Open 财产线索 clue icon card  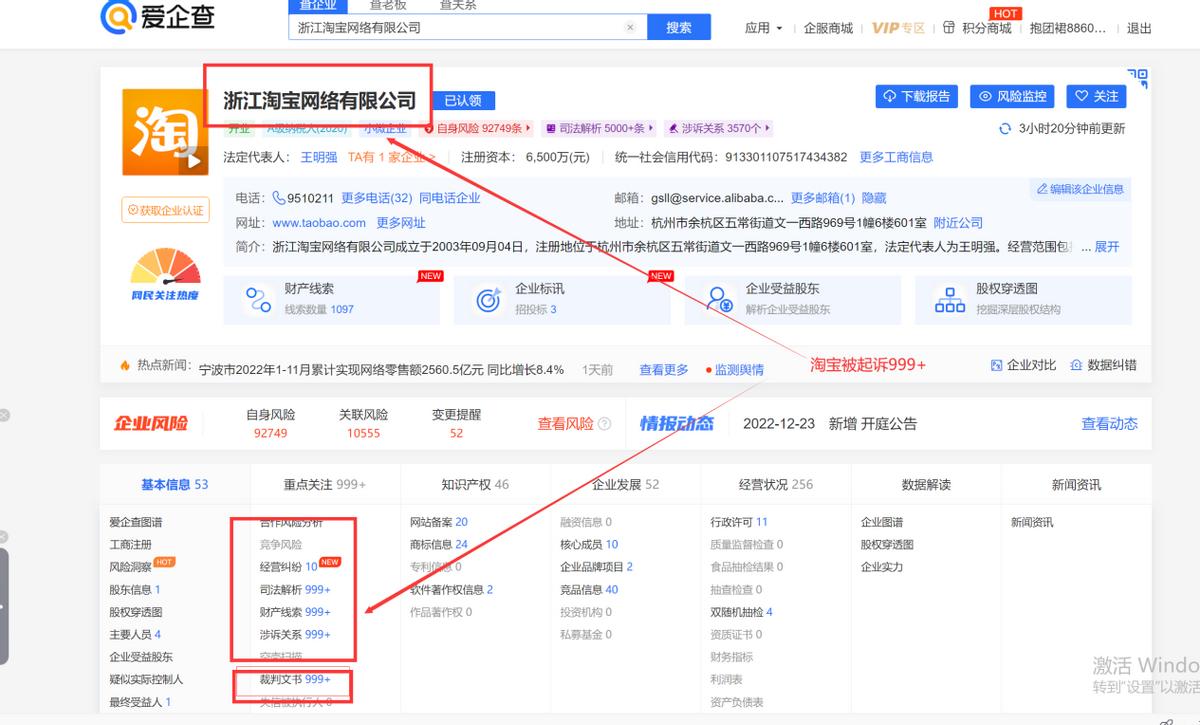click(x=258, y=299)
